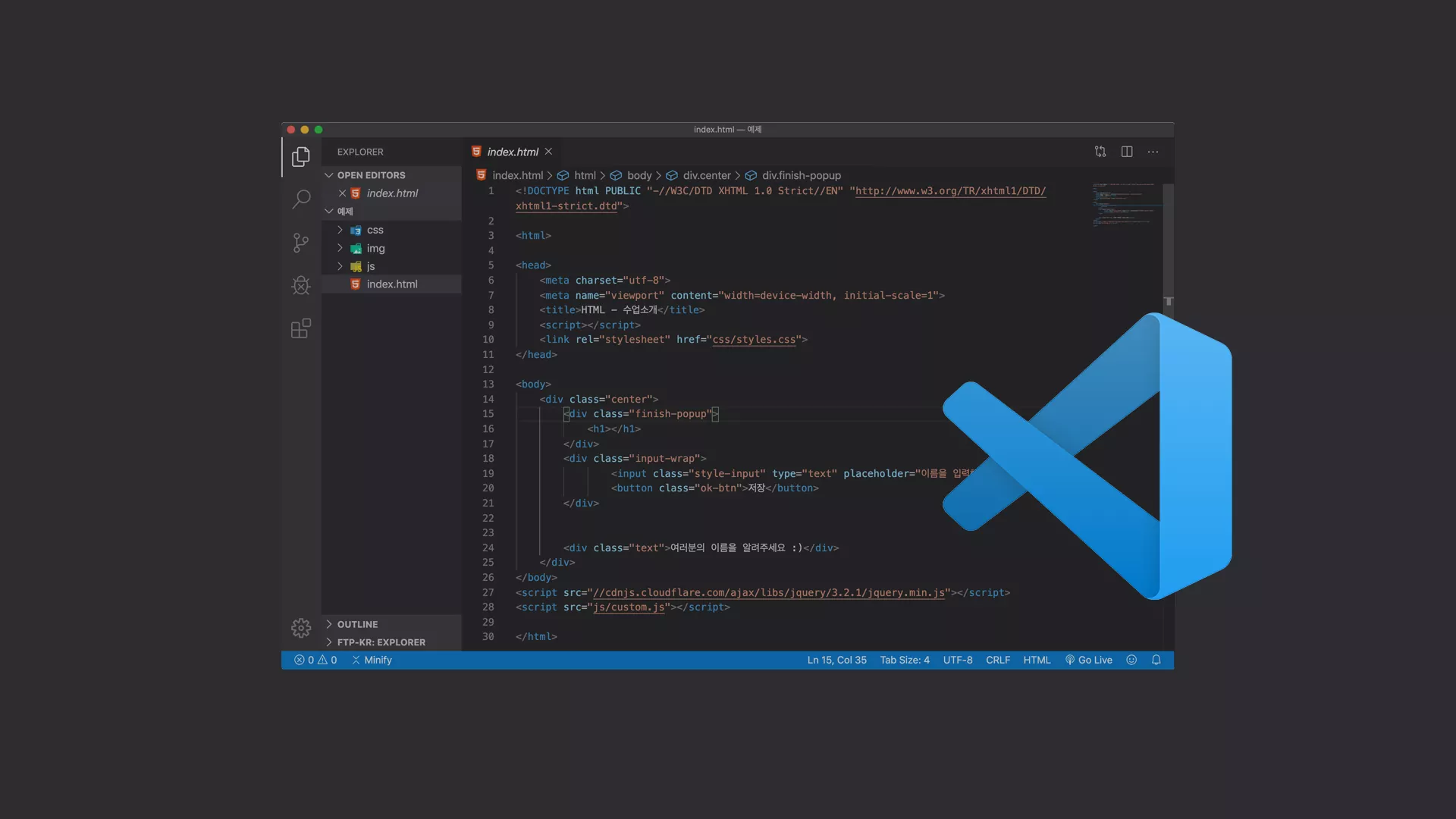
Task: Click the Minify status bar button
Action: coord(372,661)
